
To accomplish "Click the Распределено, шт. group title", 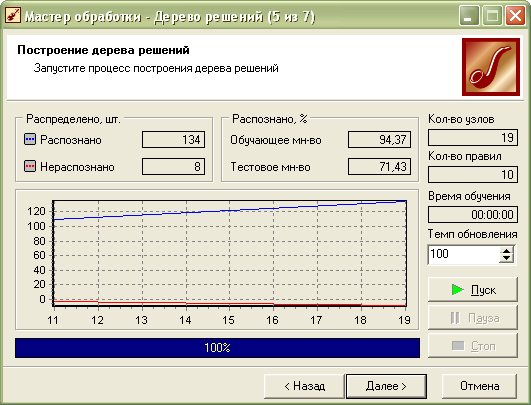I will coord(73,119).
